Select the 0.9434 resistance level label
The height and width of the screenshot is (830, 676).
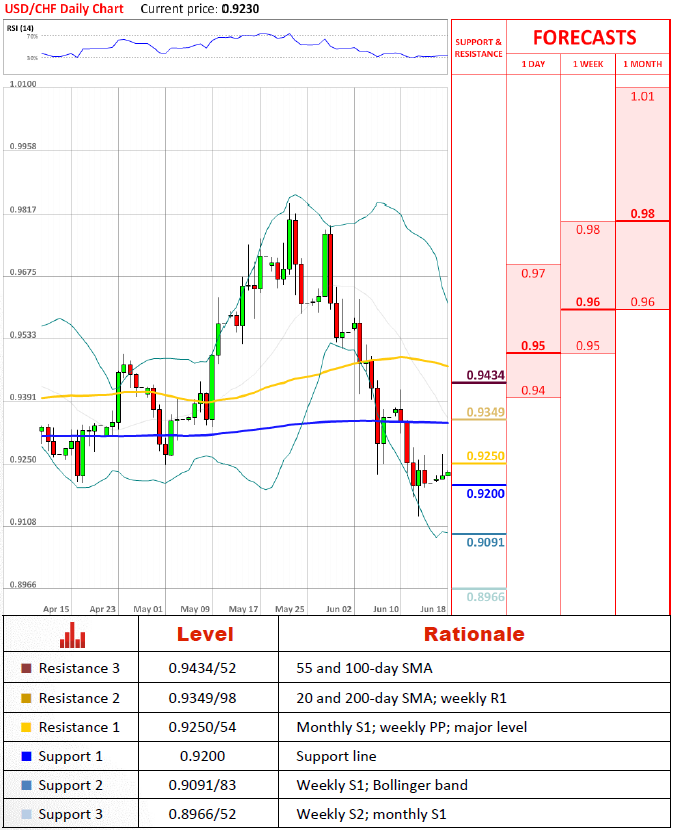click(485, 375)
